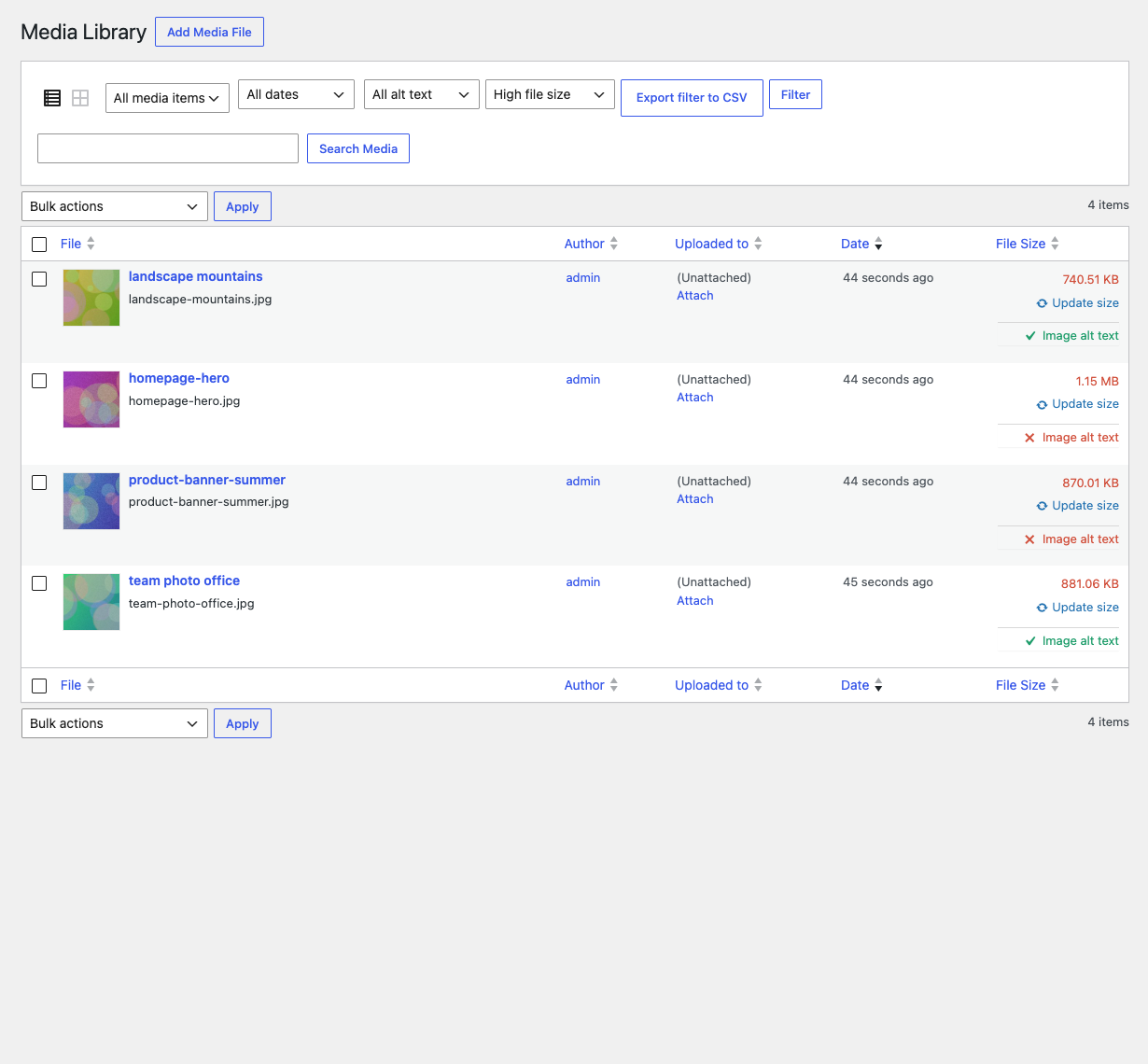This screenshot has height=1064, width=1148.
Task: Click refresh icon for homepage-hero Update size
Action: tap(1042, 404)
